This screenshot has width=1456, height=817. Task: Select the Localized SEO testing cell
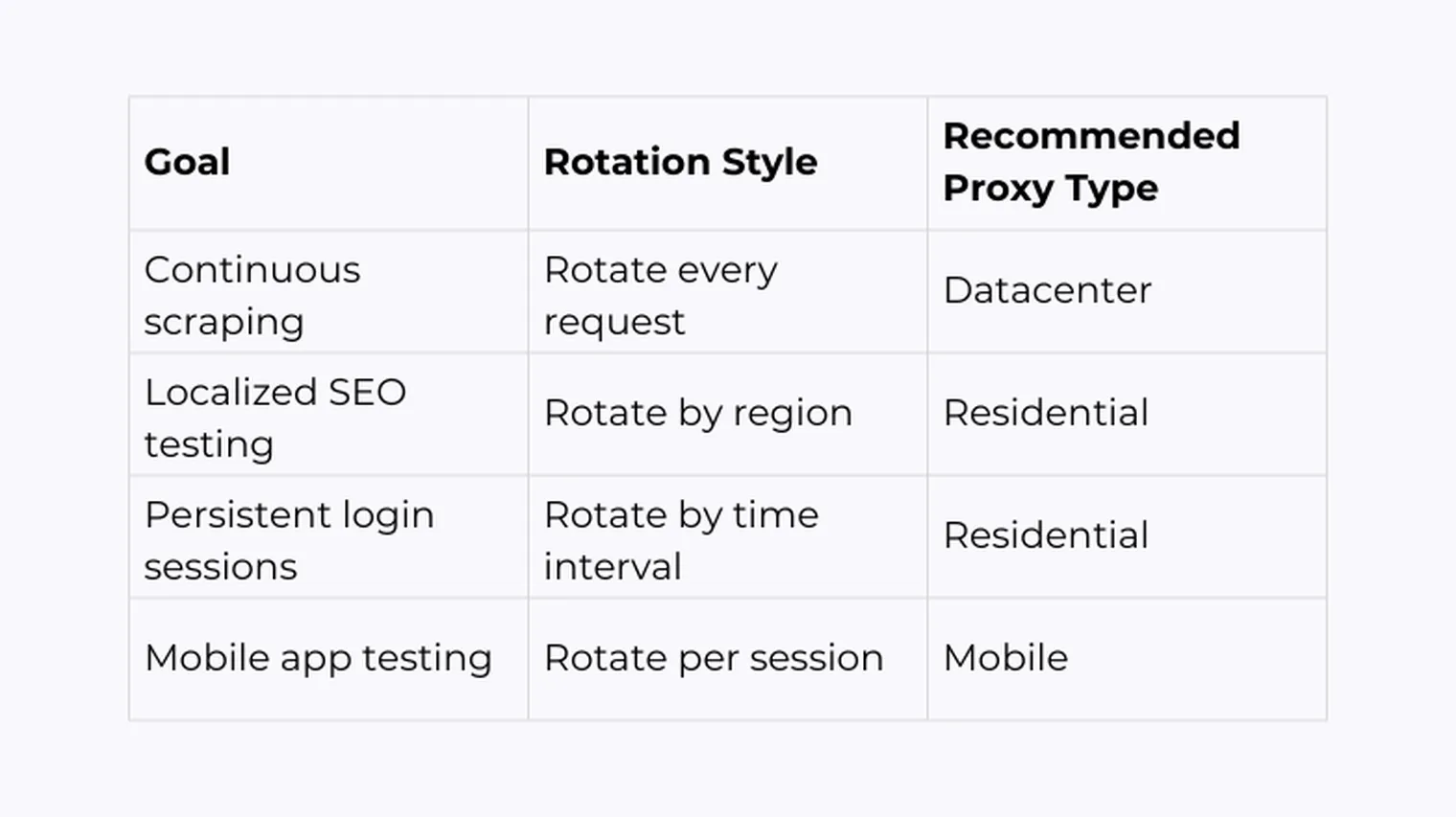(329, 415)
